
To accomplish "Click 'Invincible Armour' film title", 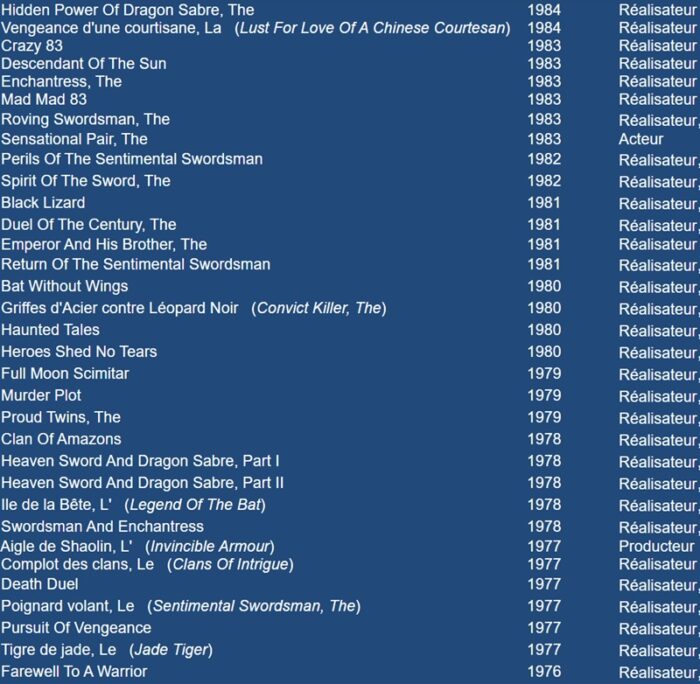I will tap(210, 546).
